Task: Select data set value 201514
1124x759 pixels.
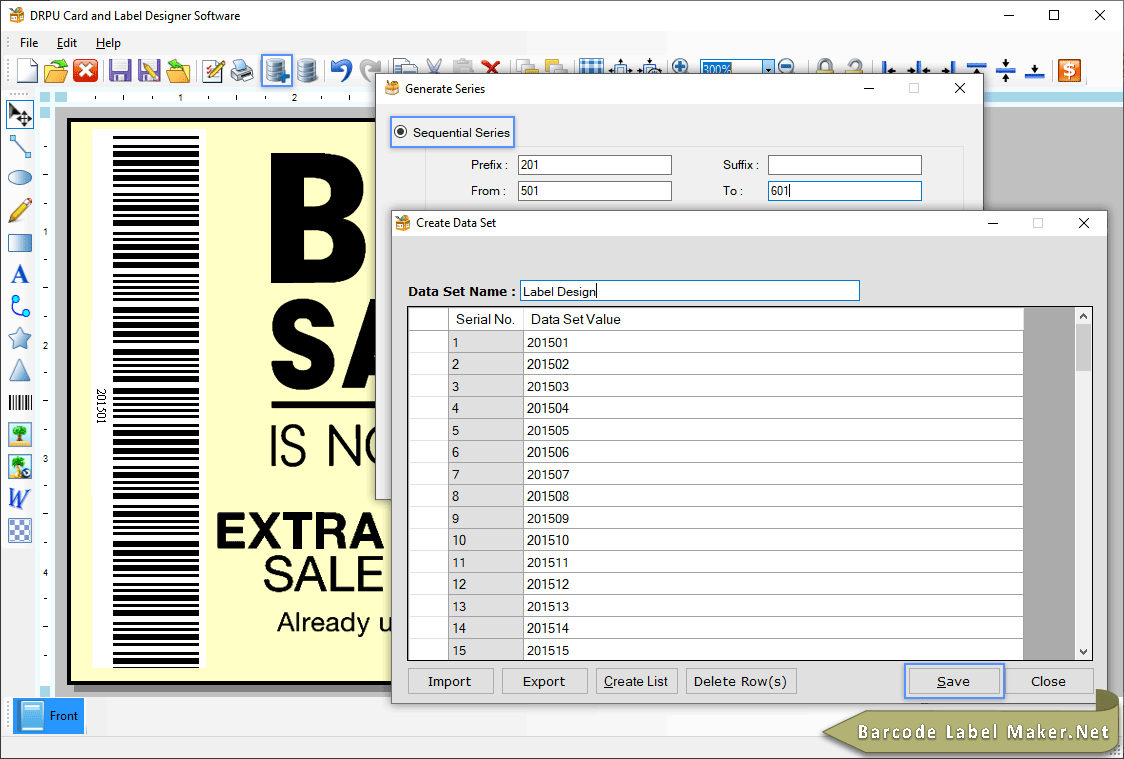Action: 773,628
